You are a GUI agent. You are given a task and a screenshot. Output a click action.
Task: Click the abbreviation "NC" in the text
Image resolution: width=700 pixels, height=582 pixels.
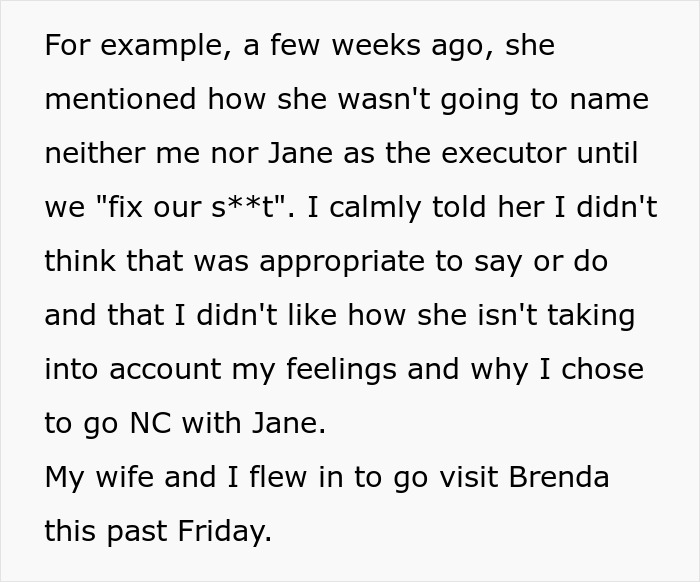coord(149,424)
